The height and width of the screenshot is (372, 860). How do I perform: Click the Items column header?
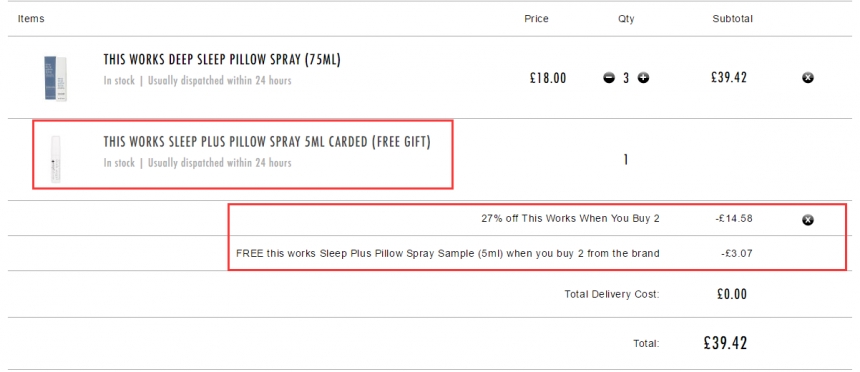point(31,19)
